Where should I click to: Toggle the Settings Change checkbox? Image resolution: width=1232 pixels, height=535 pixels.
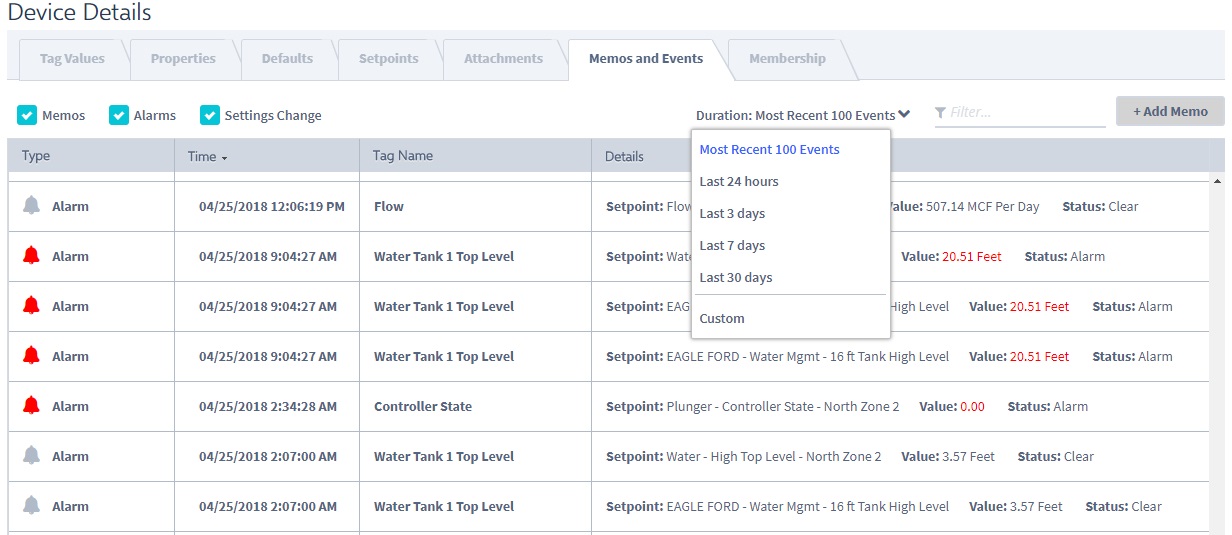pos(210,115)
